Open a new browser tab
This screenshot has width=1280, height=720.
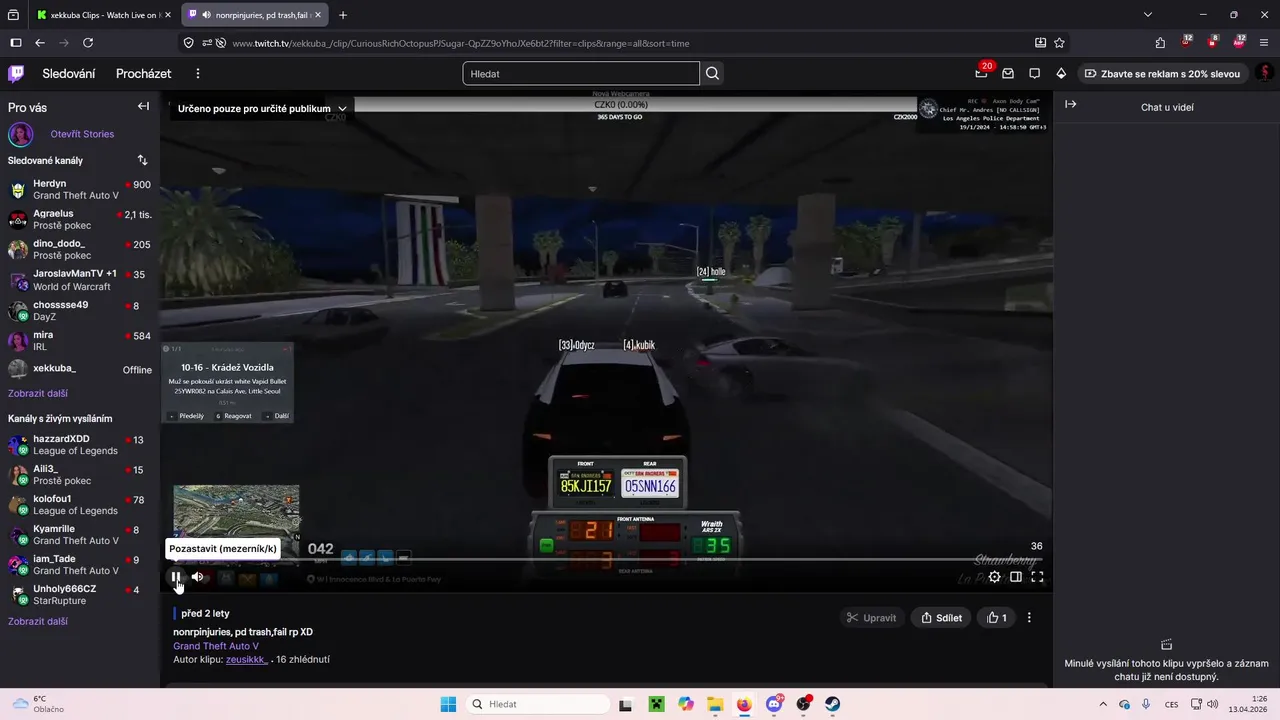point(343,15)
